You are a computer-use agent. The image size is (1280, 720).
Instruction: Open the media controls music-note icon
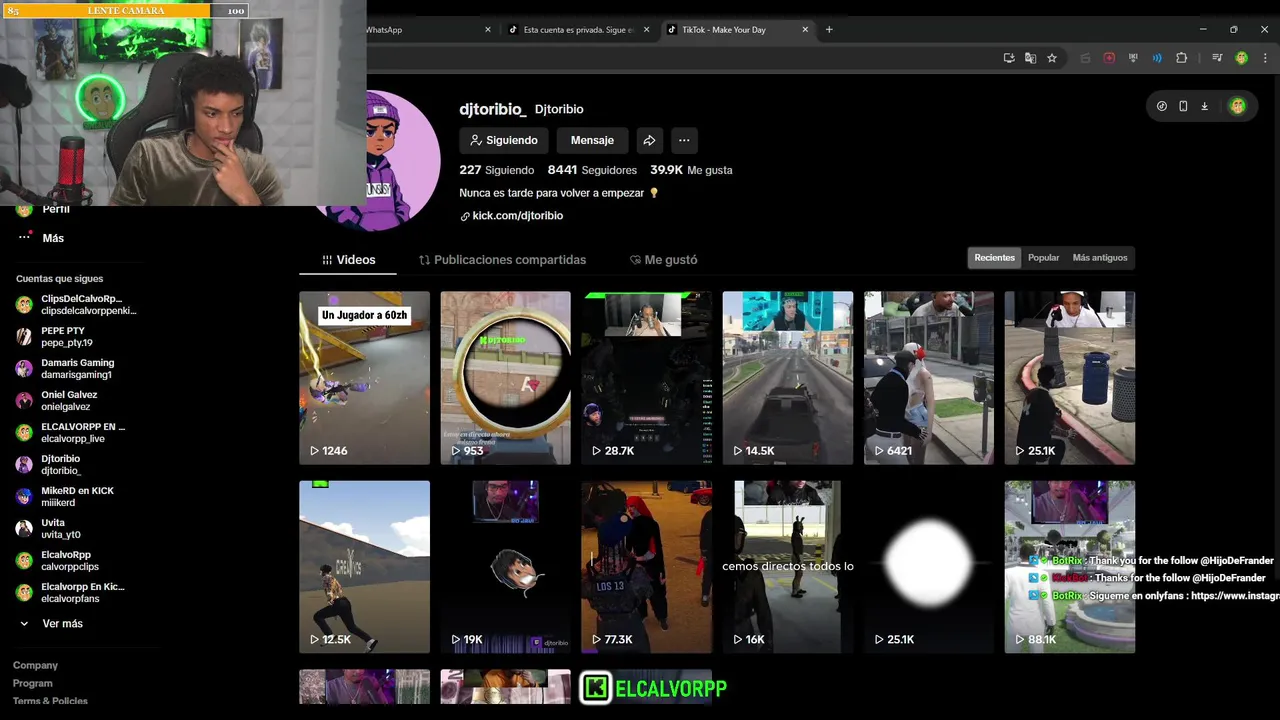(x=1217, y=58)
